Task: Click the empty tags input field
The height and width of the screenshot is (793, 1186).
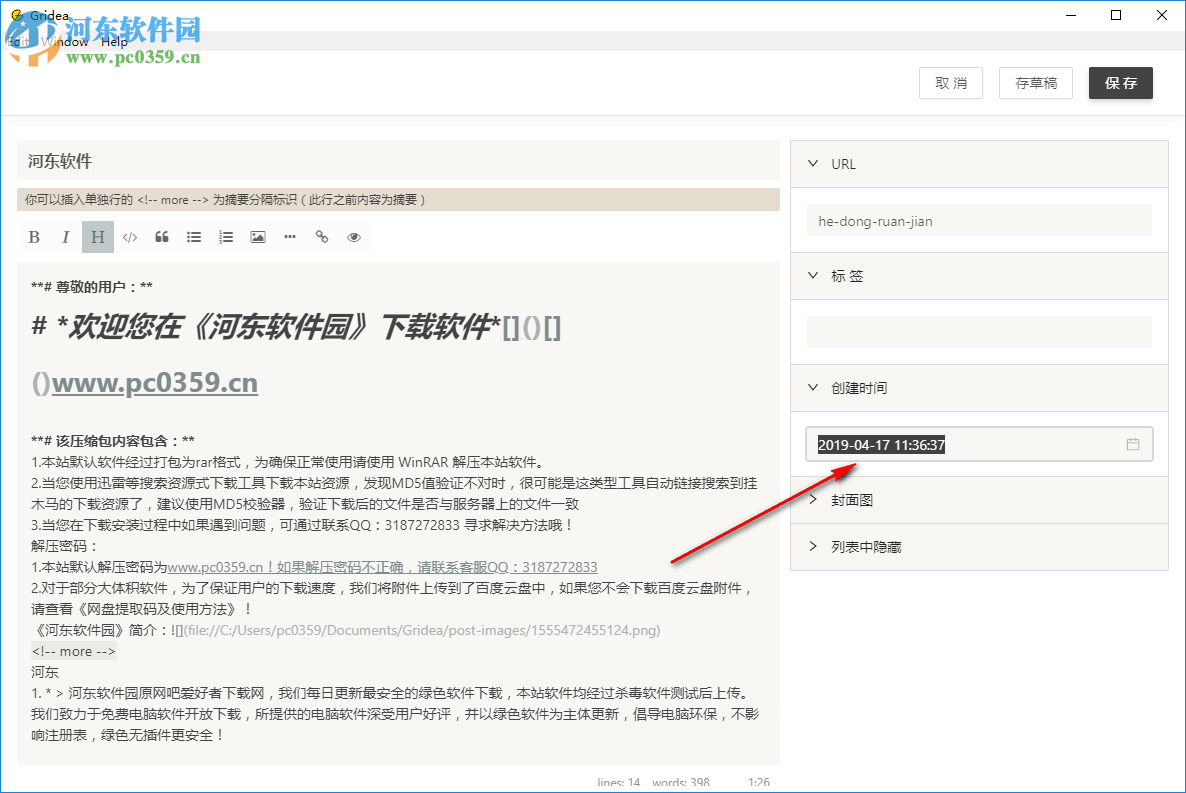Action: [x=979, y=332]
